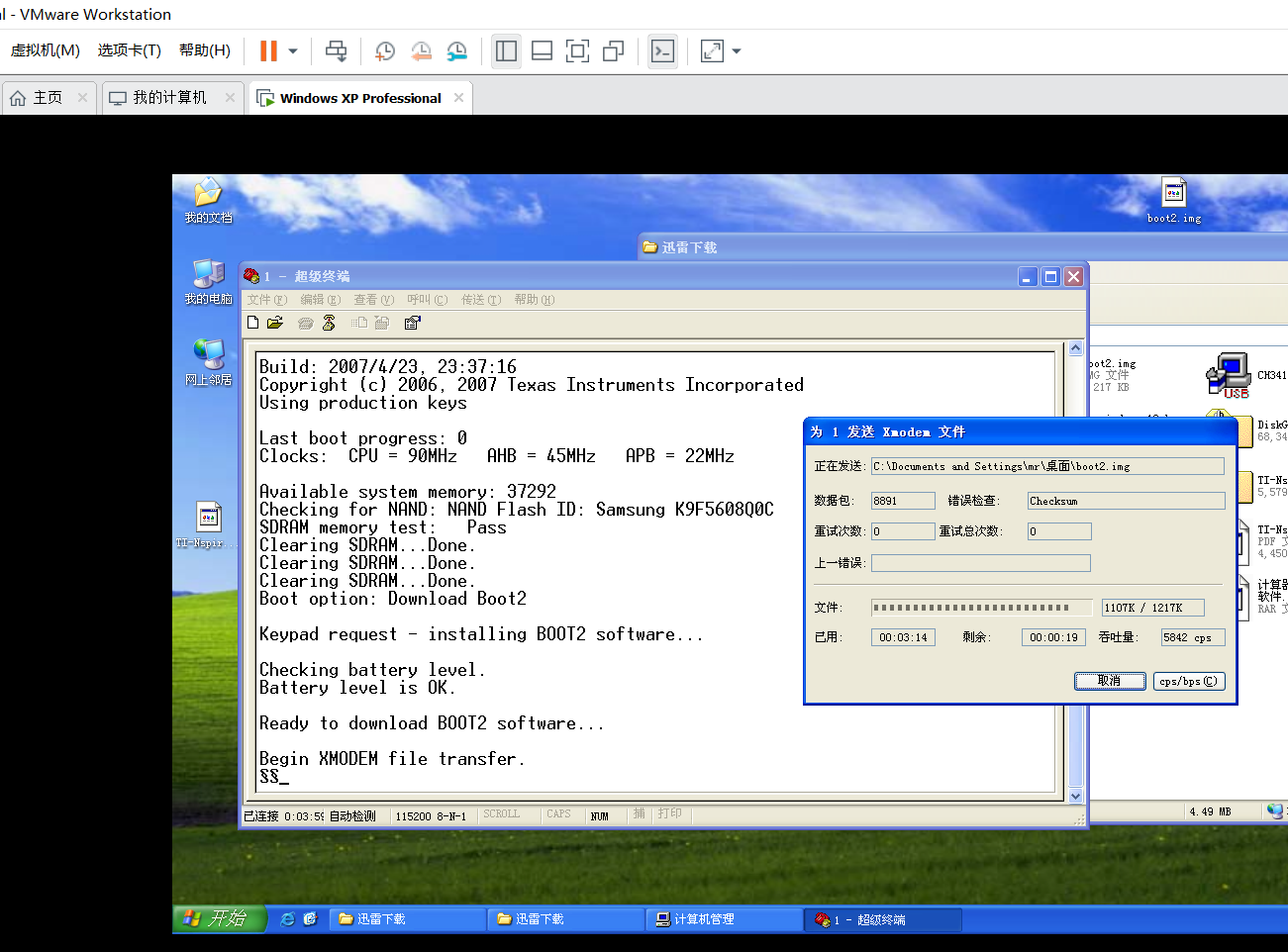Switch to Unity mode icon
Screen dimensions: 1288x952
613,50
